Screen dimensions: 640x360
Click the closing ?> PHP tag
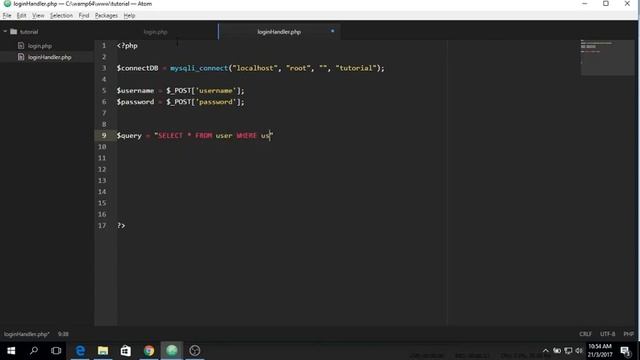click(x=121, y=225)
